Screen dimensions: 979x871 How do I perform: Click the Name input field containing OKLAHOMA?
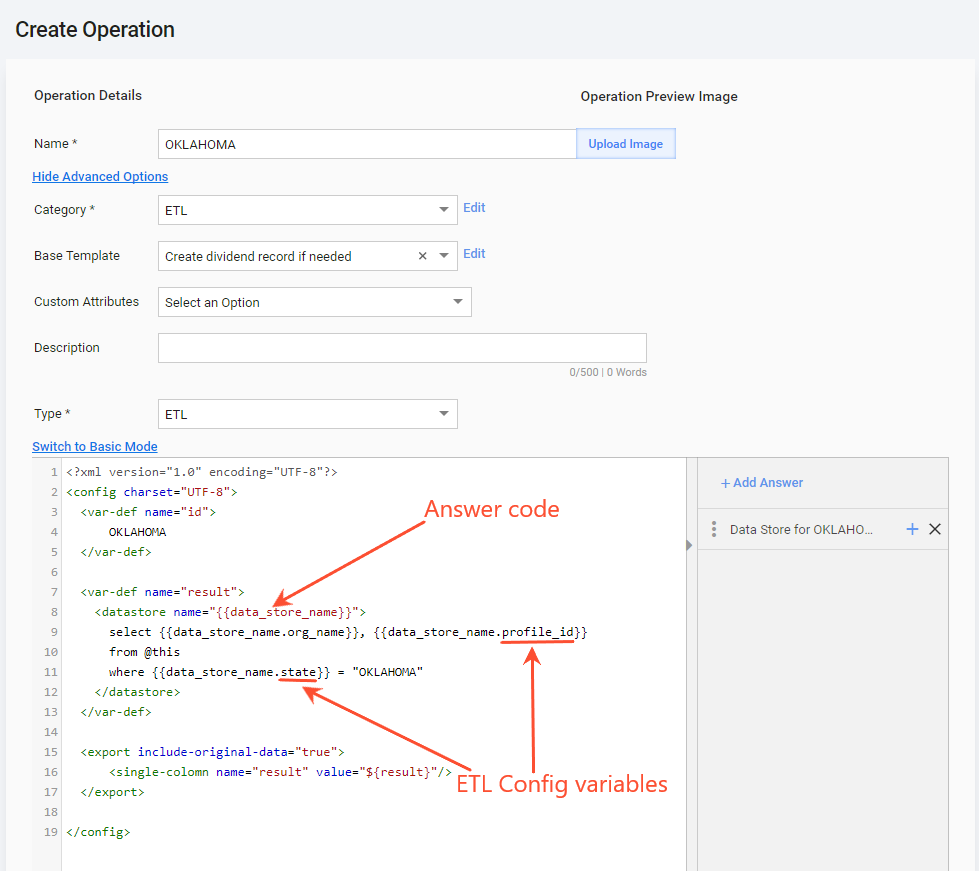(367, 144)
